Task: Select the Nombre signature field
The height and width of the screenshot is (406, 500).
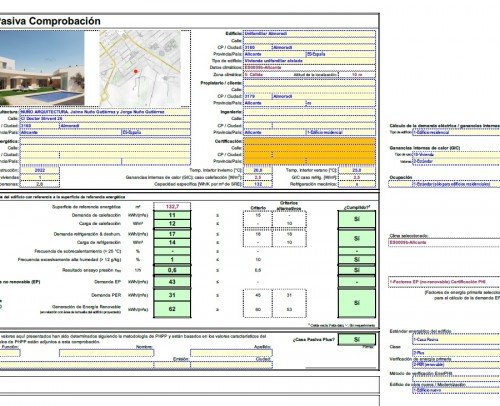Action: pos(106,353)
